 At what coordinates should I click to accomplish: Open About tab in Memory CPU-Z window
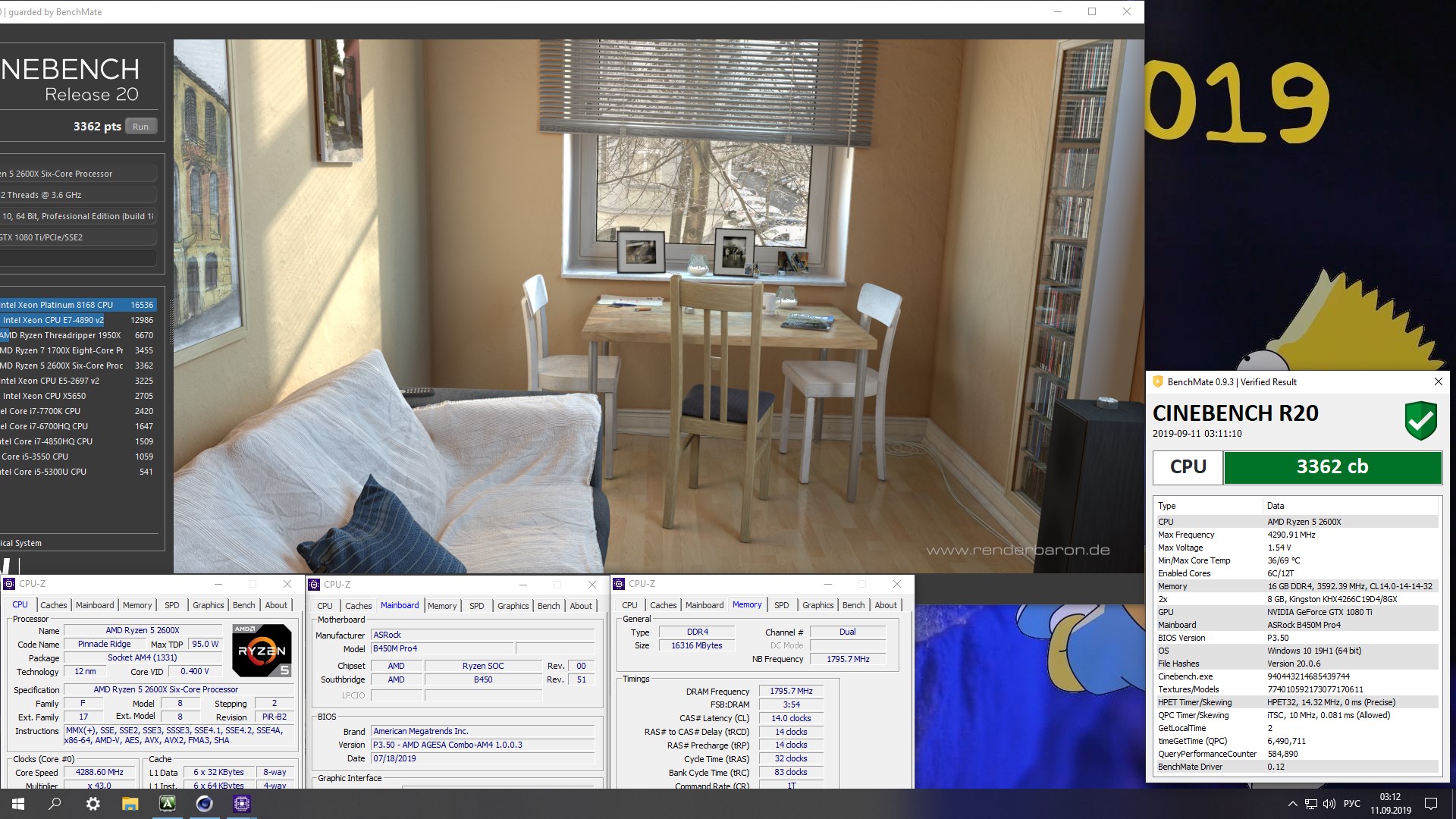coord(886,605)
